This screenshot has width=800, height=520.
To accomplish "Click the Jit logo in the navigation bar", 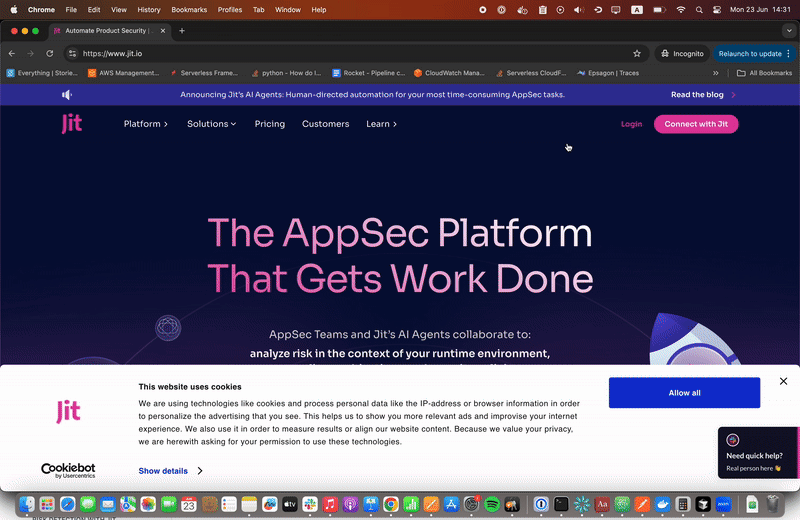I will pos(72,123).
